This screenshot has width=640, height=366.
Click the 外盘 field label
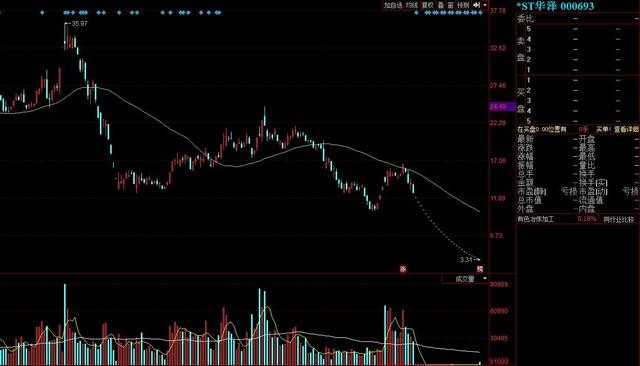pos(526,209)
